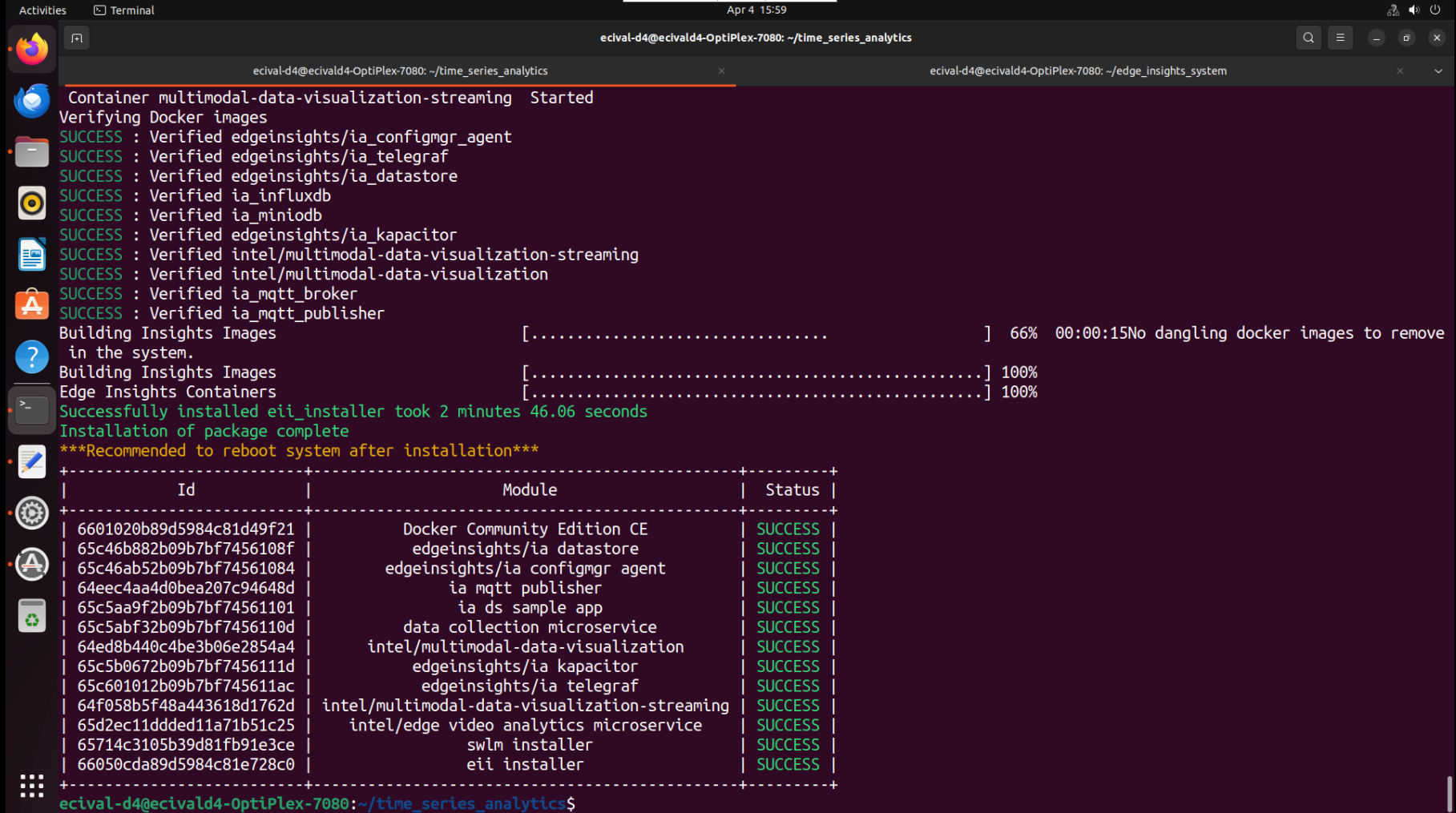
Task: Click 'data collection microservice' cell
Action: pyautogui.click(x=530, y=627)
